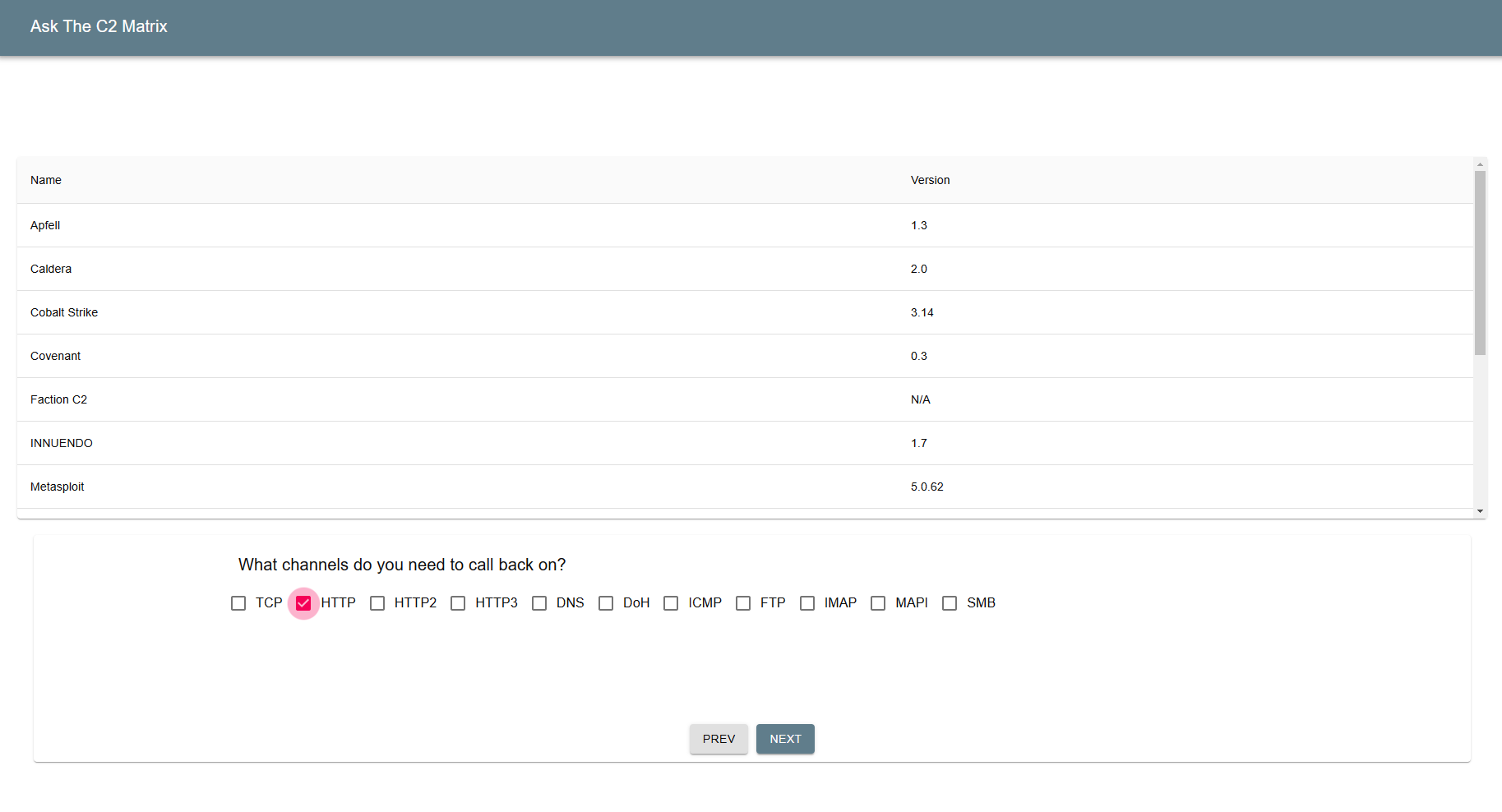Screen dimensions: 1502x812
Task: Click version 1.7 in the INNUENDO row
Action: click(x=918, y=443)
